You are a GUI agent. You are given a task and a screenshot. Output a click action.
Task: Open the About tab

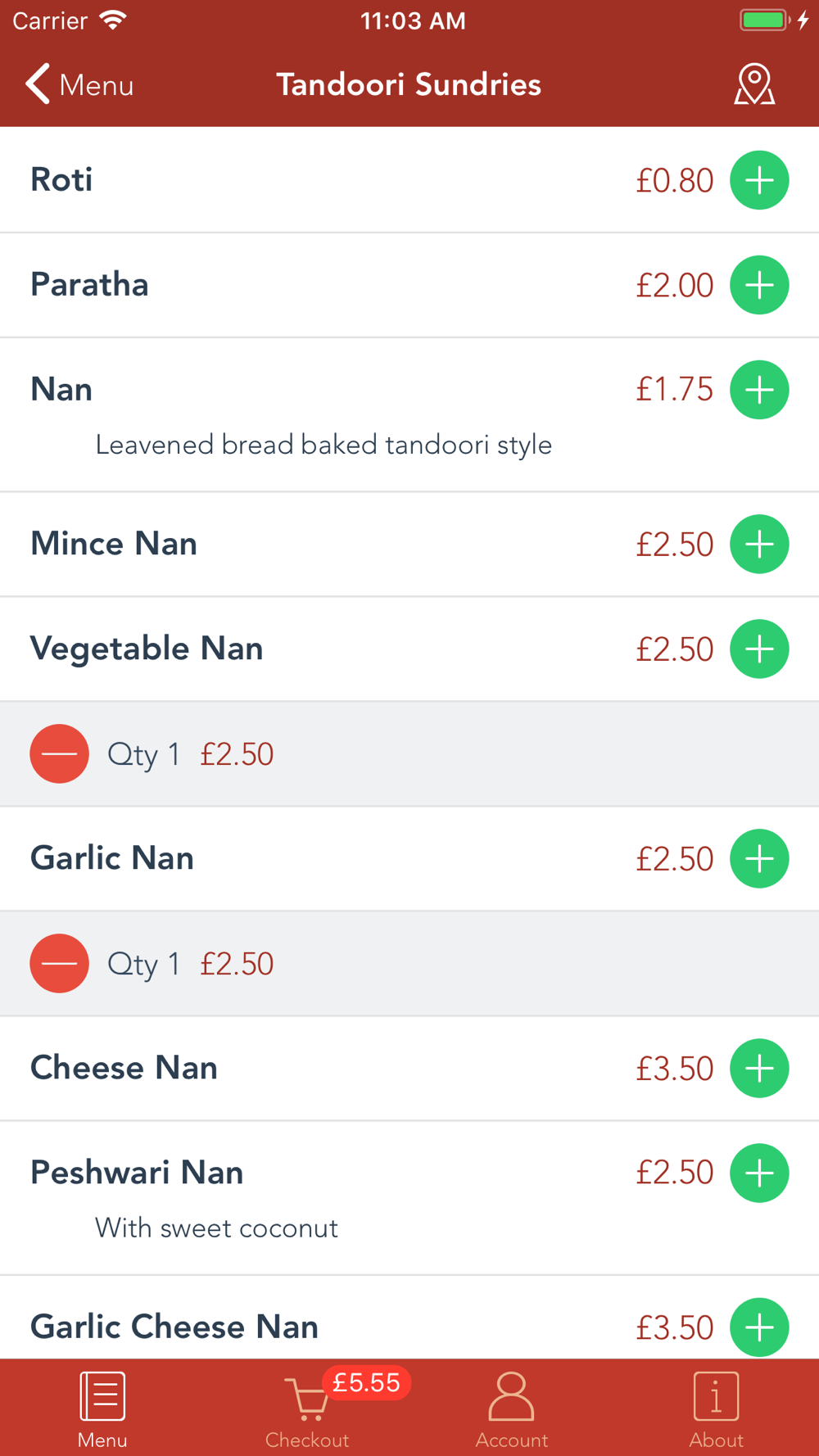click(717, 1410)
